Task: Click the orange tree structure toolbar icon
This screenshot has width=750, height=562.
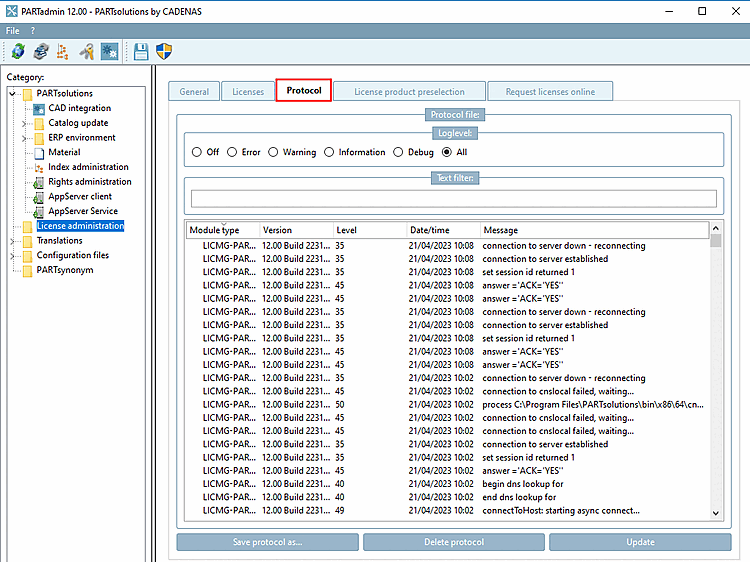Action: 63,51
